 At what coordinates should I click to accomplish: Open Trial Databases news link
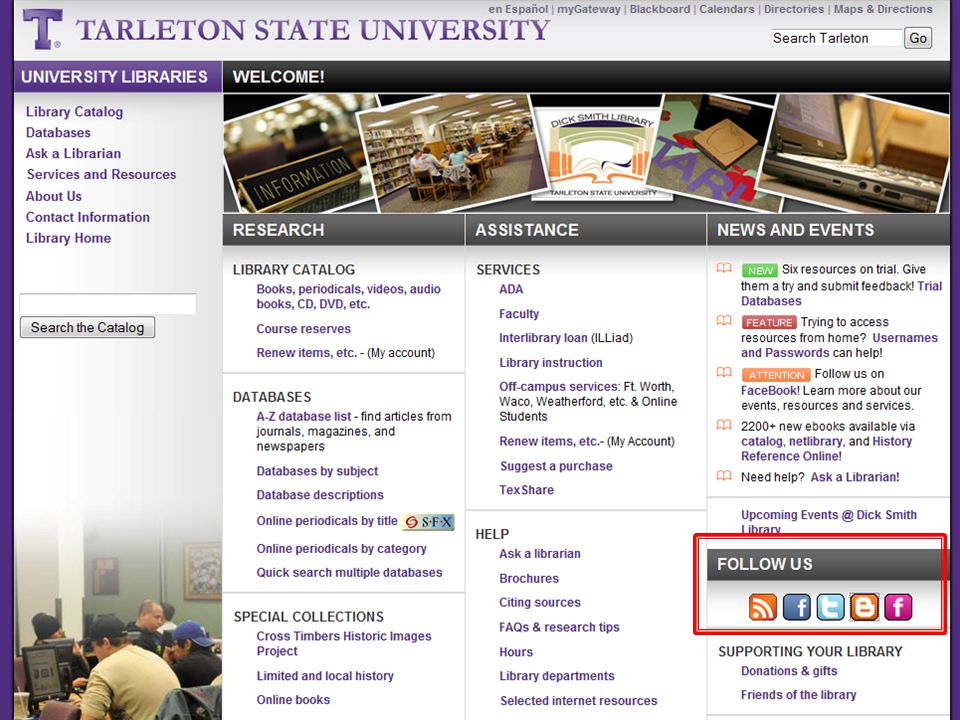coord(842,294)
